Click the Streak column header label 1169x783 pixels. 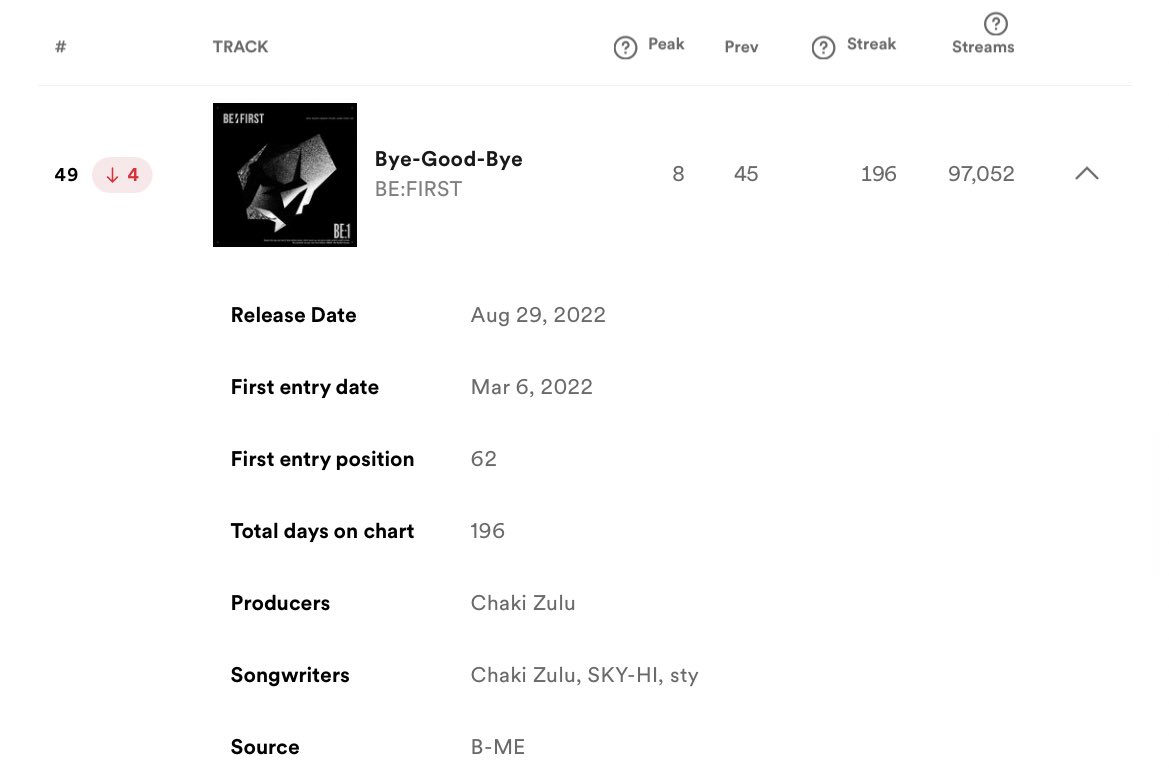871,44
